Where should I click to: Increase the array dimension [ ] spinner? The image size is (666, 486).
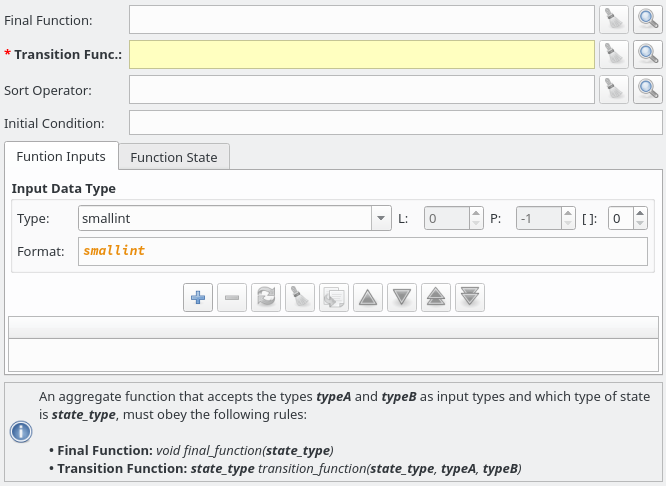pos(640,213)
